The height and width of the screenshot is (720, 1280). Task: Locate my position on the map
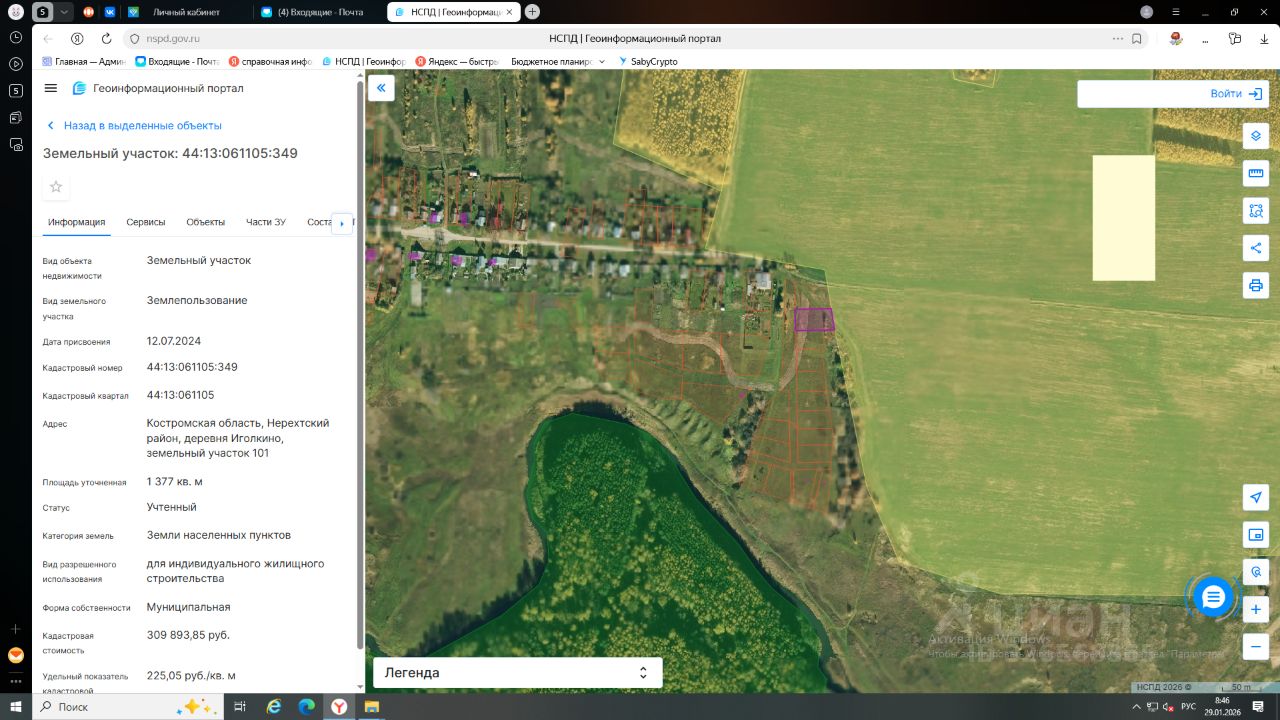point(1256,497)
